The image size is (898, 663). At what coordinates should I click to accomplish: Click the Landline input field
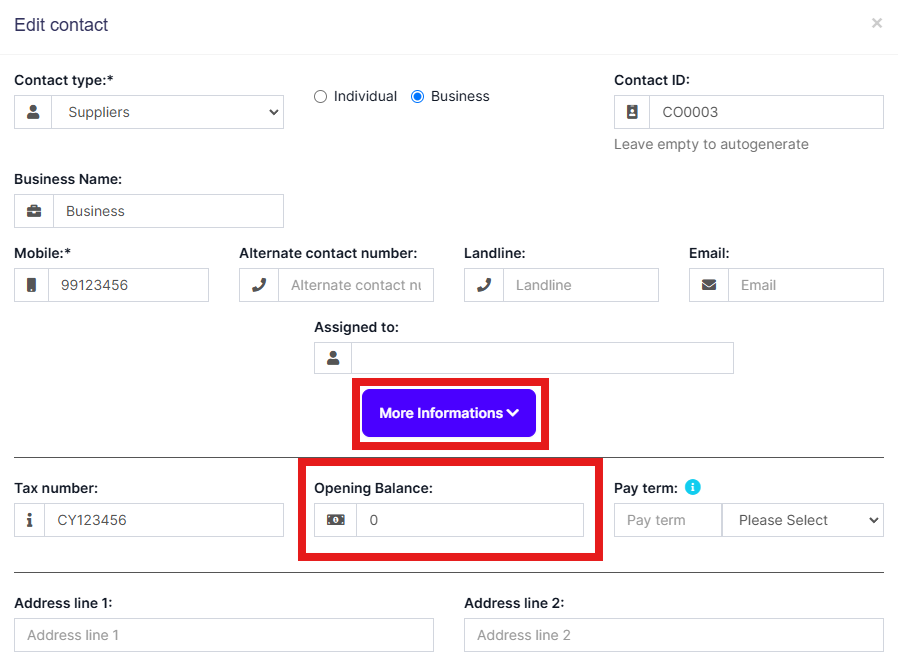580,285
